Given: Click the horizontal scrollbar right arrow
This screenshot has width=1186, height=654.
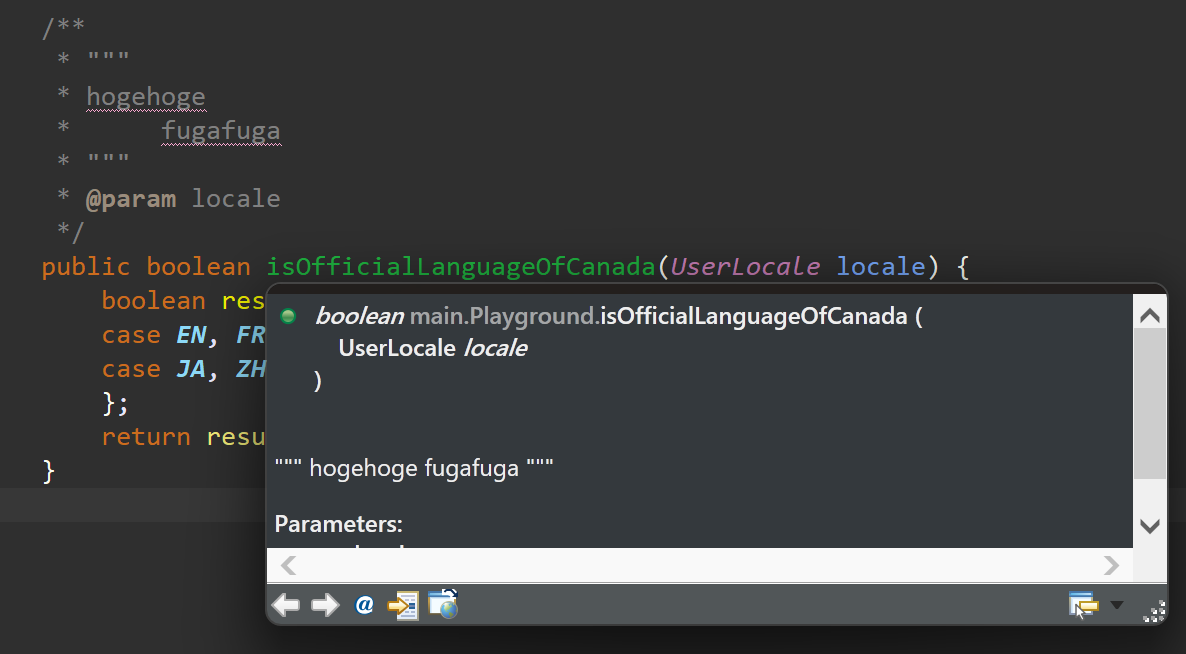Looking at the screenshot, I should pos(1112,565).
